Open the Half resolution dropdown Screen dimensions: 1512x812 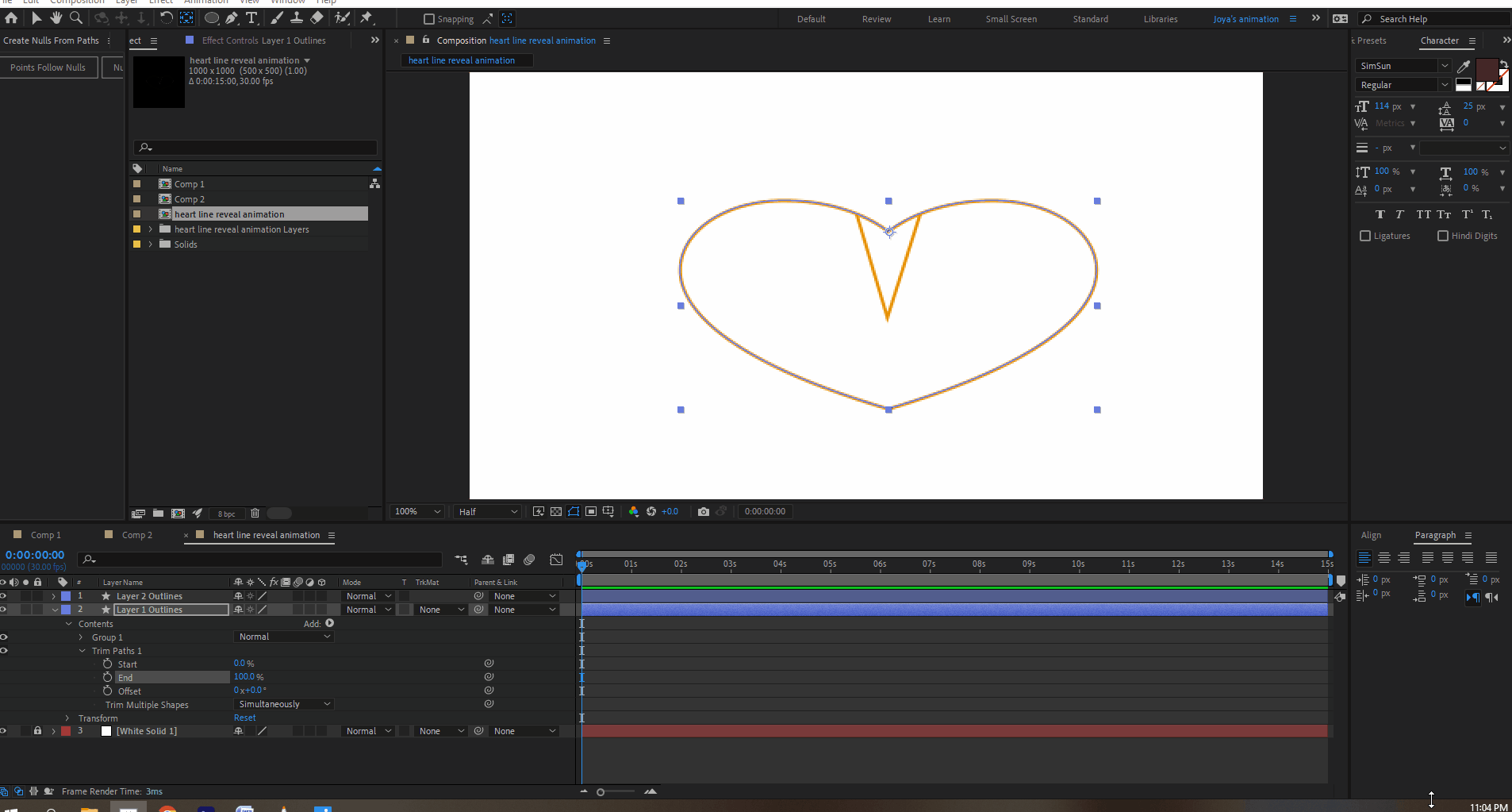(486, 511)
